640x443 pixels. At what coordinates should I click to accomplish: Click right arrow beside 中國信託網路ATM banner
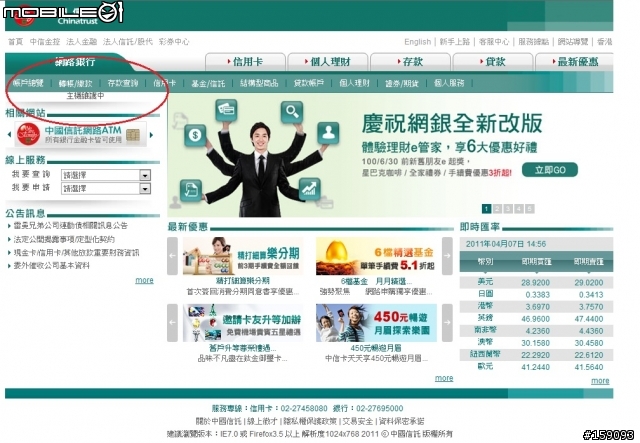click(151, 135)
